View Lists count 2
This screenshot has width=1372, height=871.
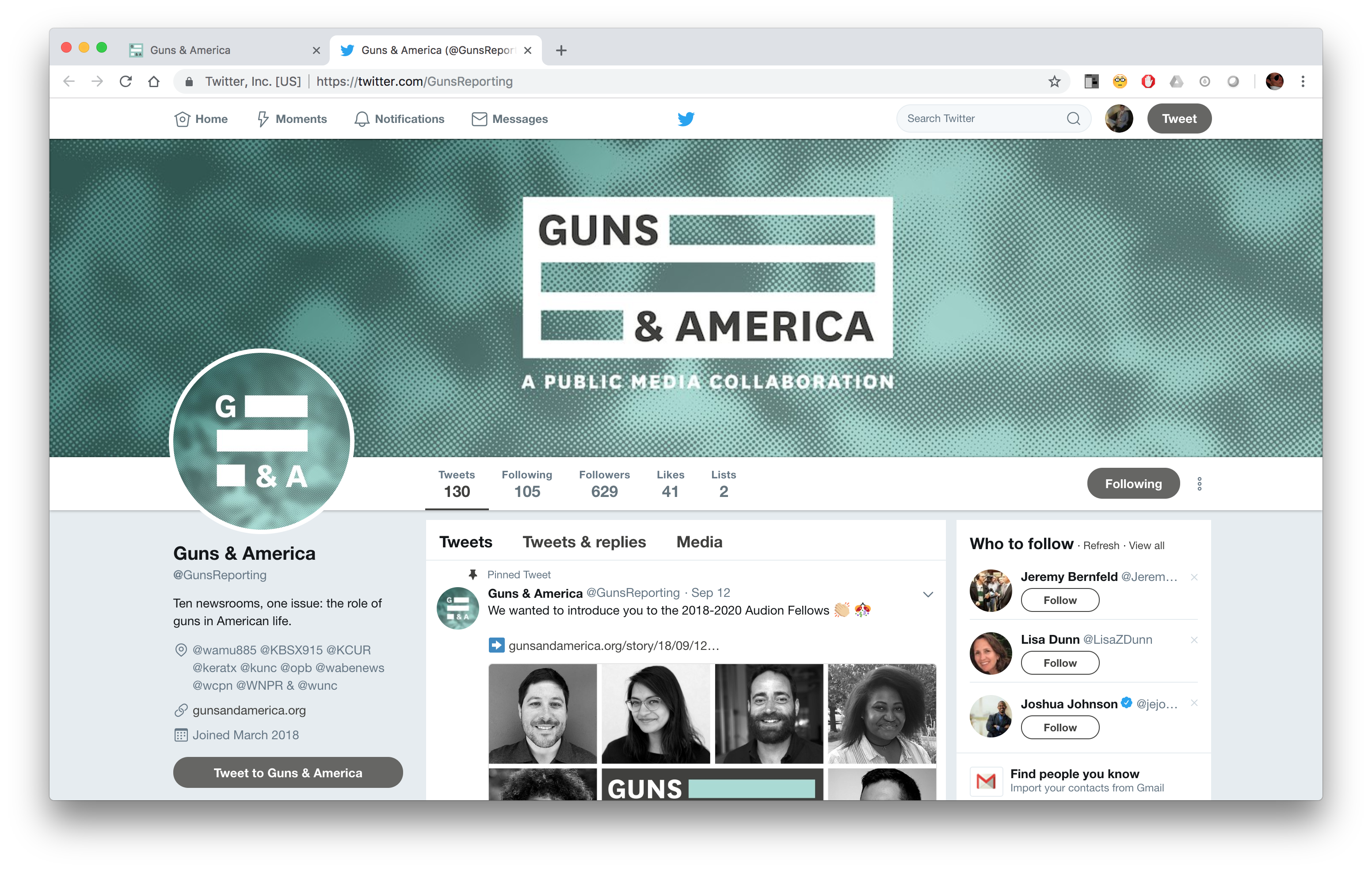coord(723,484)
